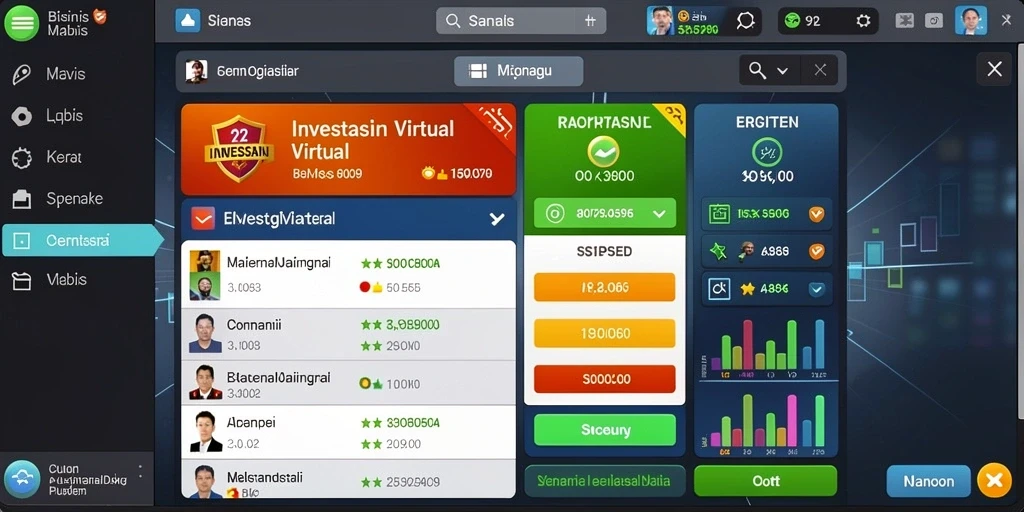
Task: Open dropdown arrow next to panel search
Action: click(x=782, y=71)
